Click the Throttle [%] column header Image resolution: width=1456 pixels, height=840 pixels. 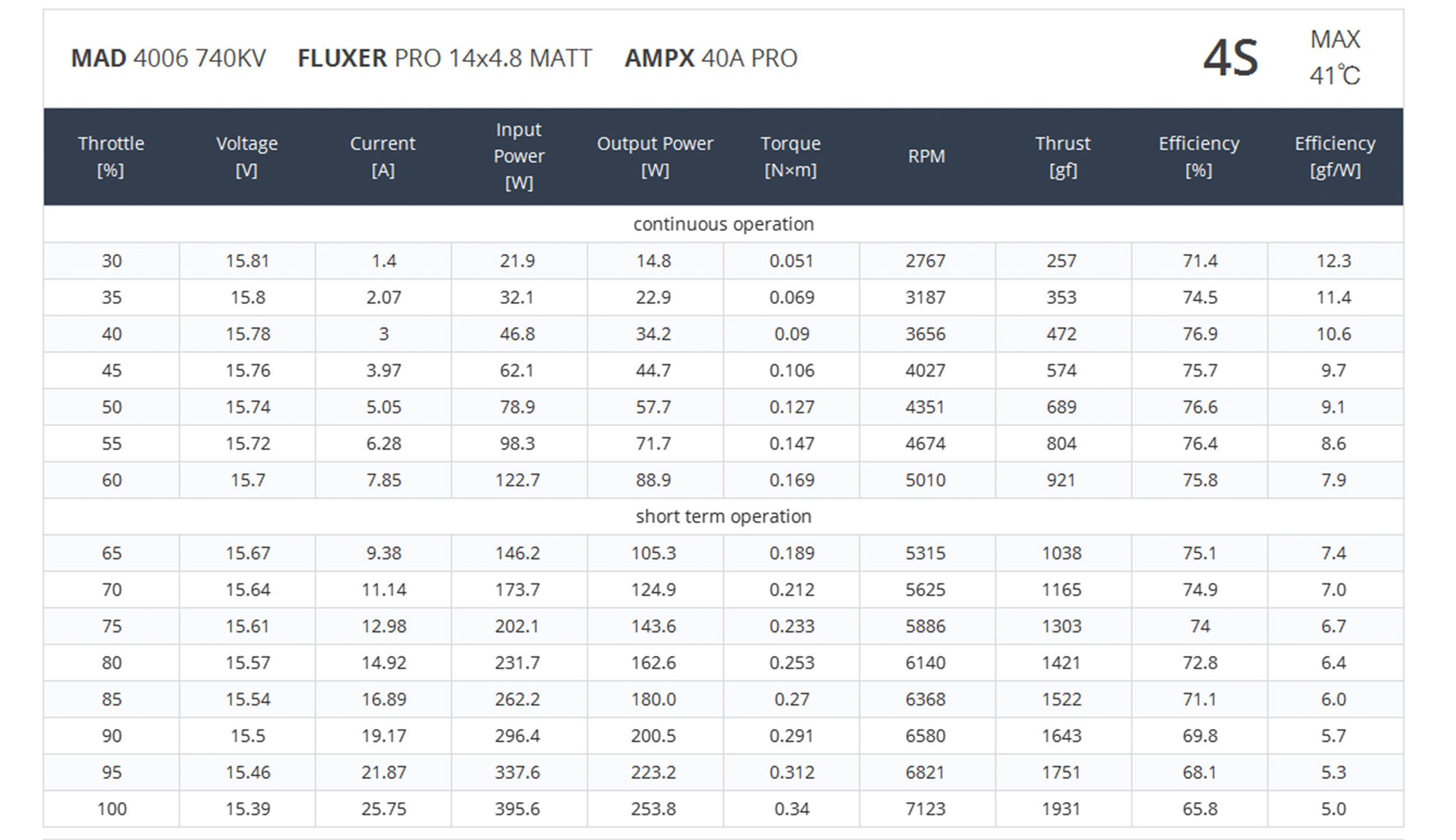(111, 157)
